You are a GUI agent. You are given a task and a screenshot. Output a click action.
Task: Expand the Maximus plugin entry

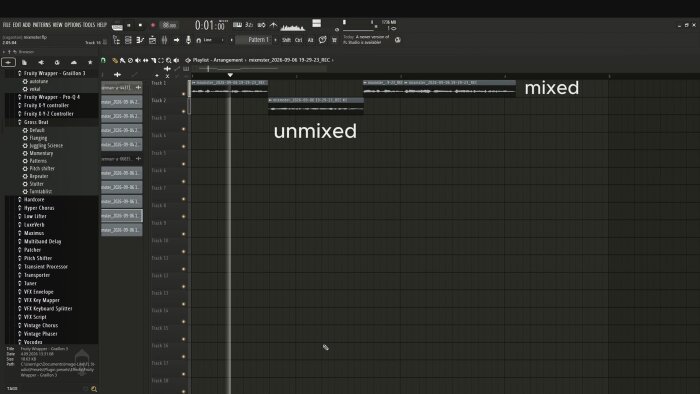pyautogui.click(x=34, y=233)
